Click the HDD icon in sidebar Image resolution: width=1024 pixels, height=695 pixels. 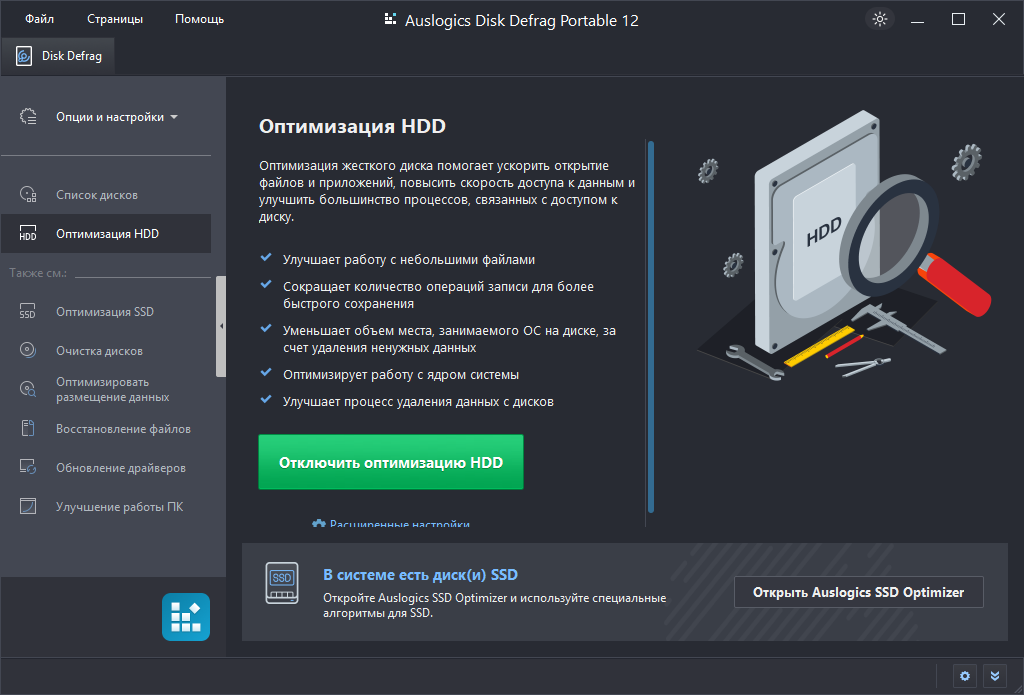[28, 234]
